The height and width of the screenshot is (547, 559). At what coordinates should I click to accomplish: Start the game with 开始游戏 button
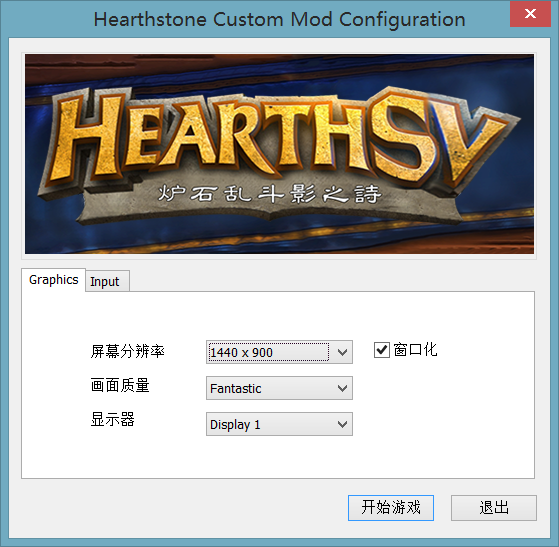click(x=391, y=508)
